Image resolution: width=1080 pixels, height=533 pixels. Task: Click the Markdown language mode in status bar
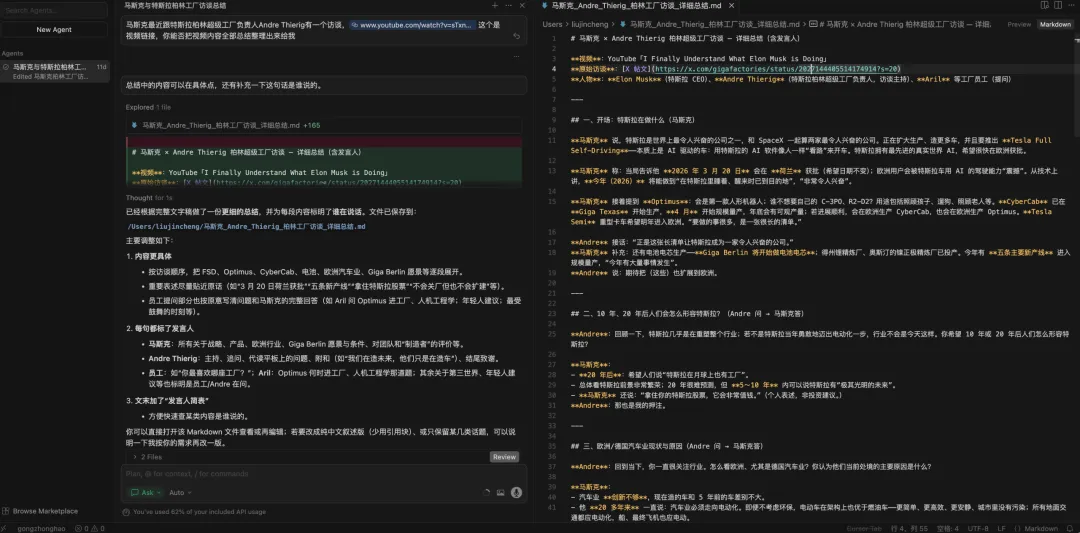coord(1040,528)
